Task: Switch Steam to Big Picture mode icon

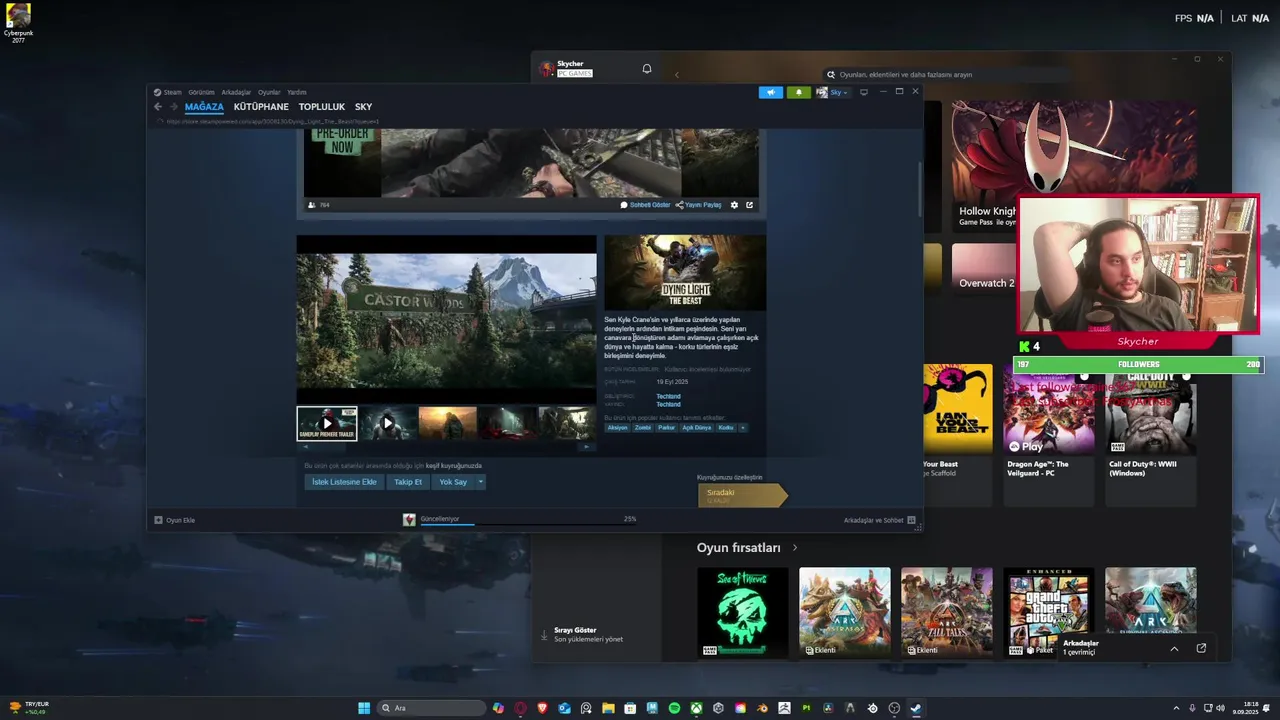Action: (x=864, y=92)
